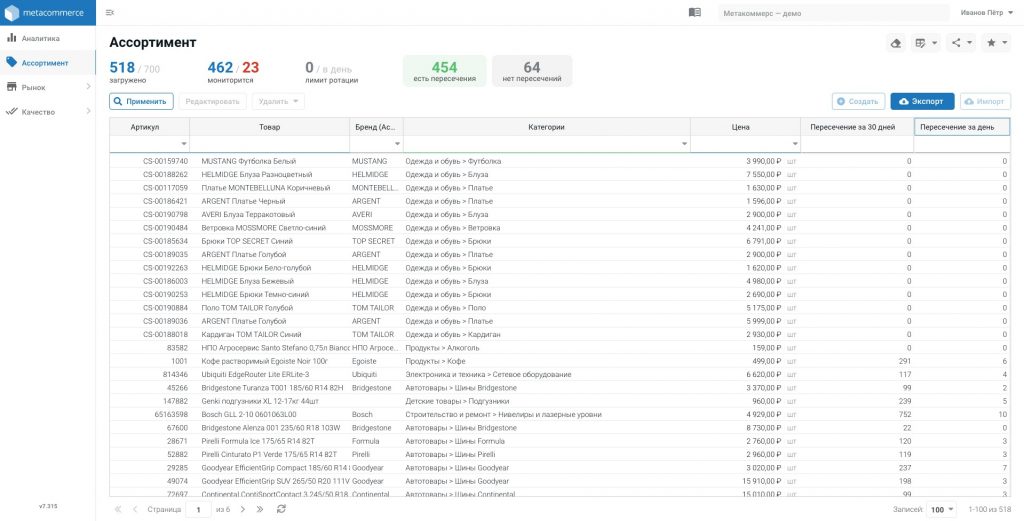Open the Аналитика section in sidebar
Screen dimensions: 1024x521
coord(40,38)
